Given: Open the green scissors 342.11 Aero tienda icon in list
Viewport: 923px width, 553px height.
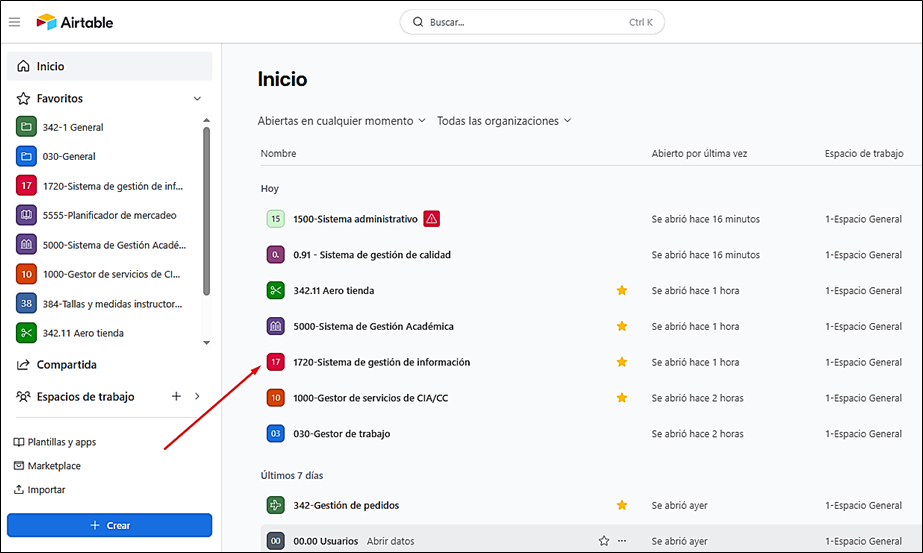Looking at the screenshot, I should 275,290.
